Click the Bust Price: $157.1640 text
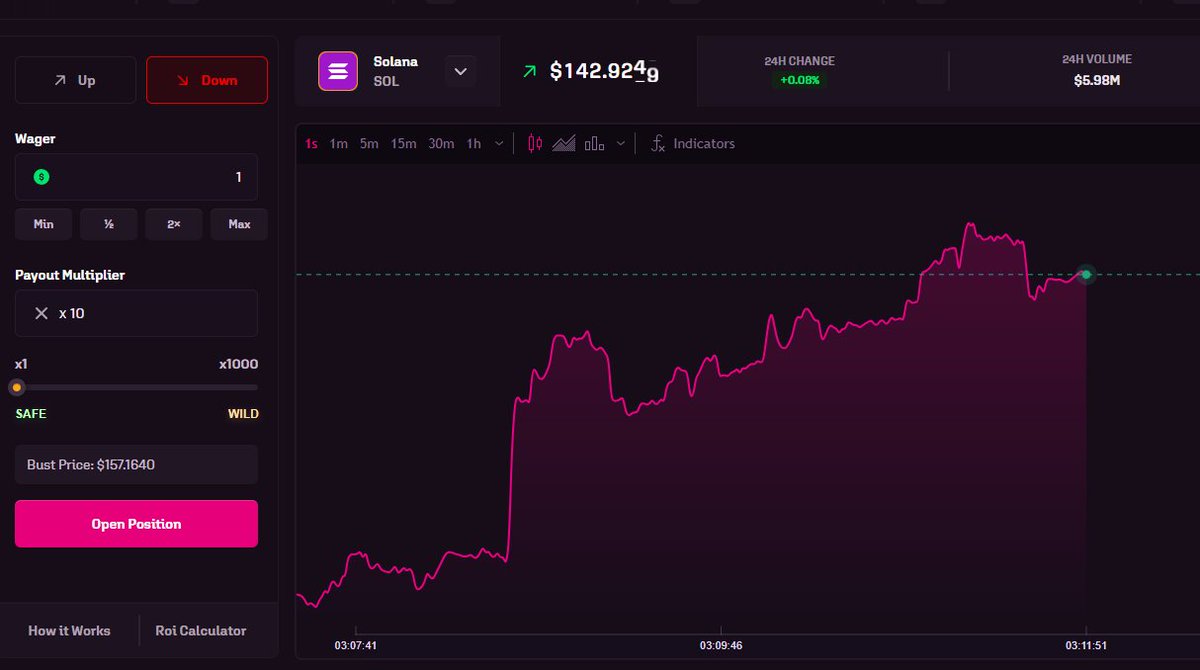1200x670 pixels. (x=91, y=465)
